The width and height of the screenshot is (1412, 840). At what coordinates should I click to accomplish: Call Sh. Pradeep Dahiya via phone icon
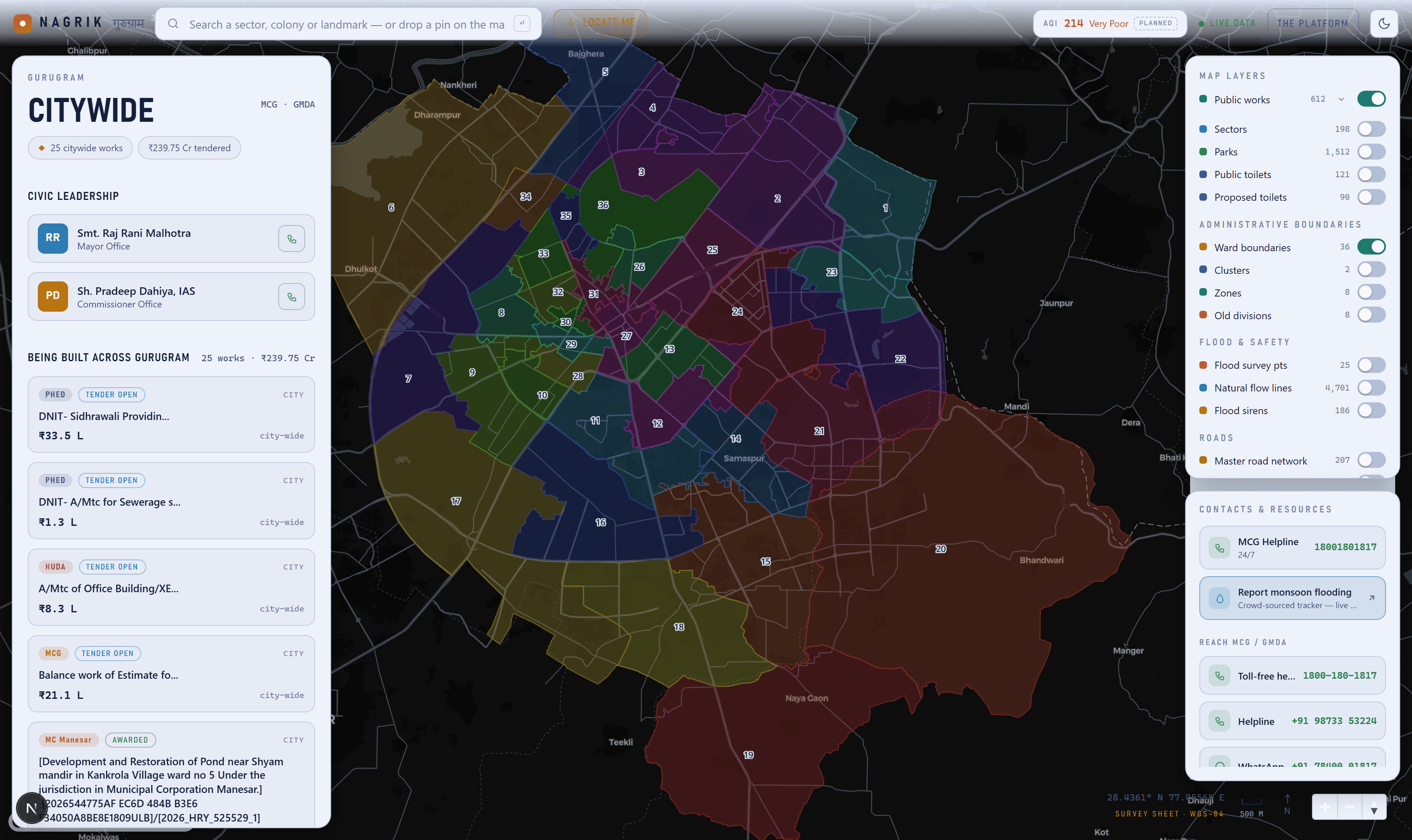tap(292, 297)
